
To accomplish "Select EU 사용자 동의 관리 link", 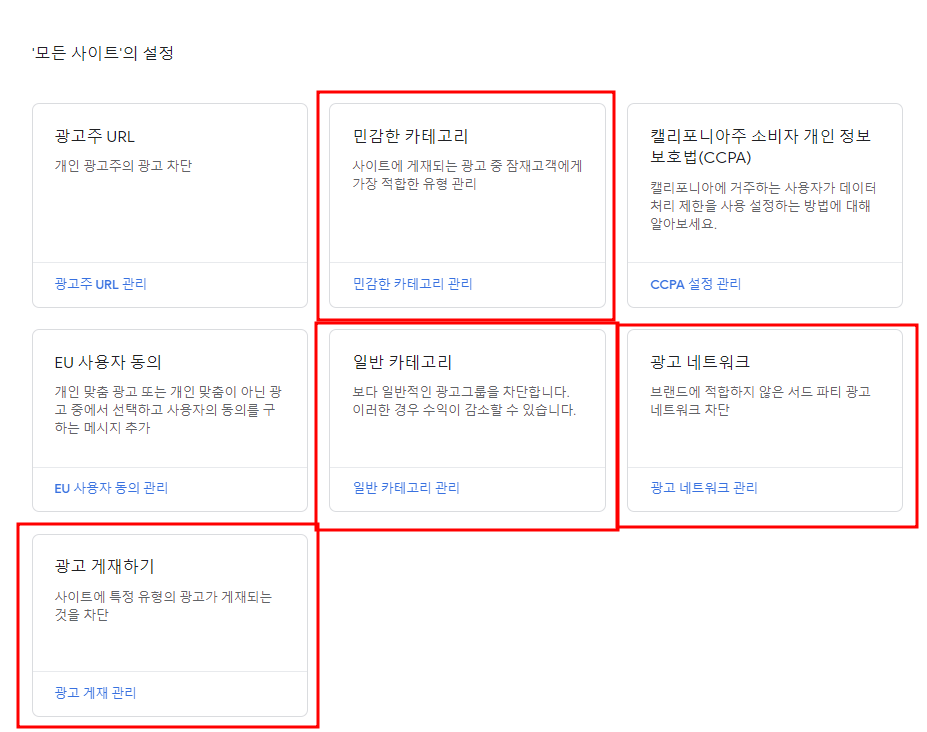I will [x=111, y=488].
